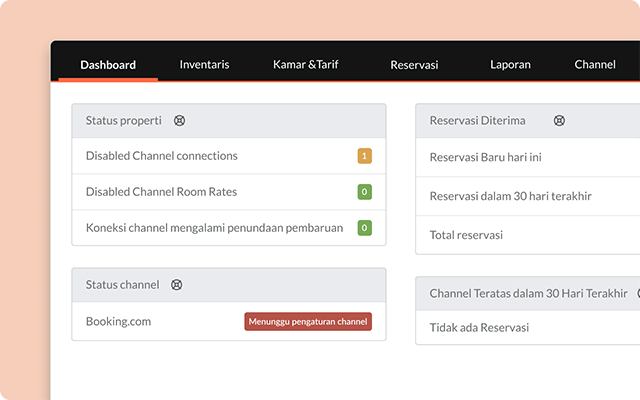Open the Booking.com channel entry
This screenshot has height=400, width=640.
point(118,322)
